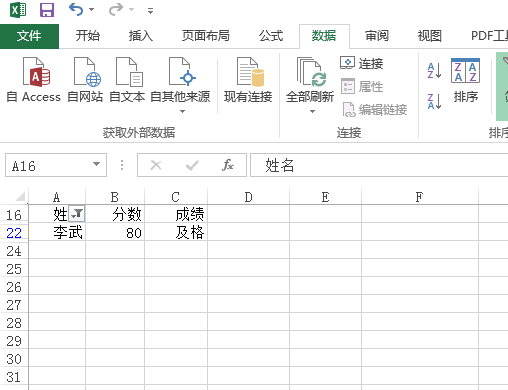Select column D header

(248, 197)
